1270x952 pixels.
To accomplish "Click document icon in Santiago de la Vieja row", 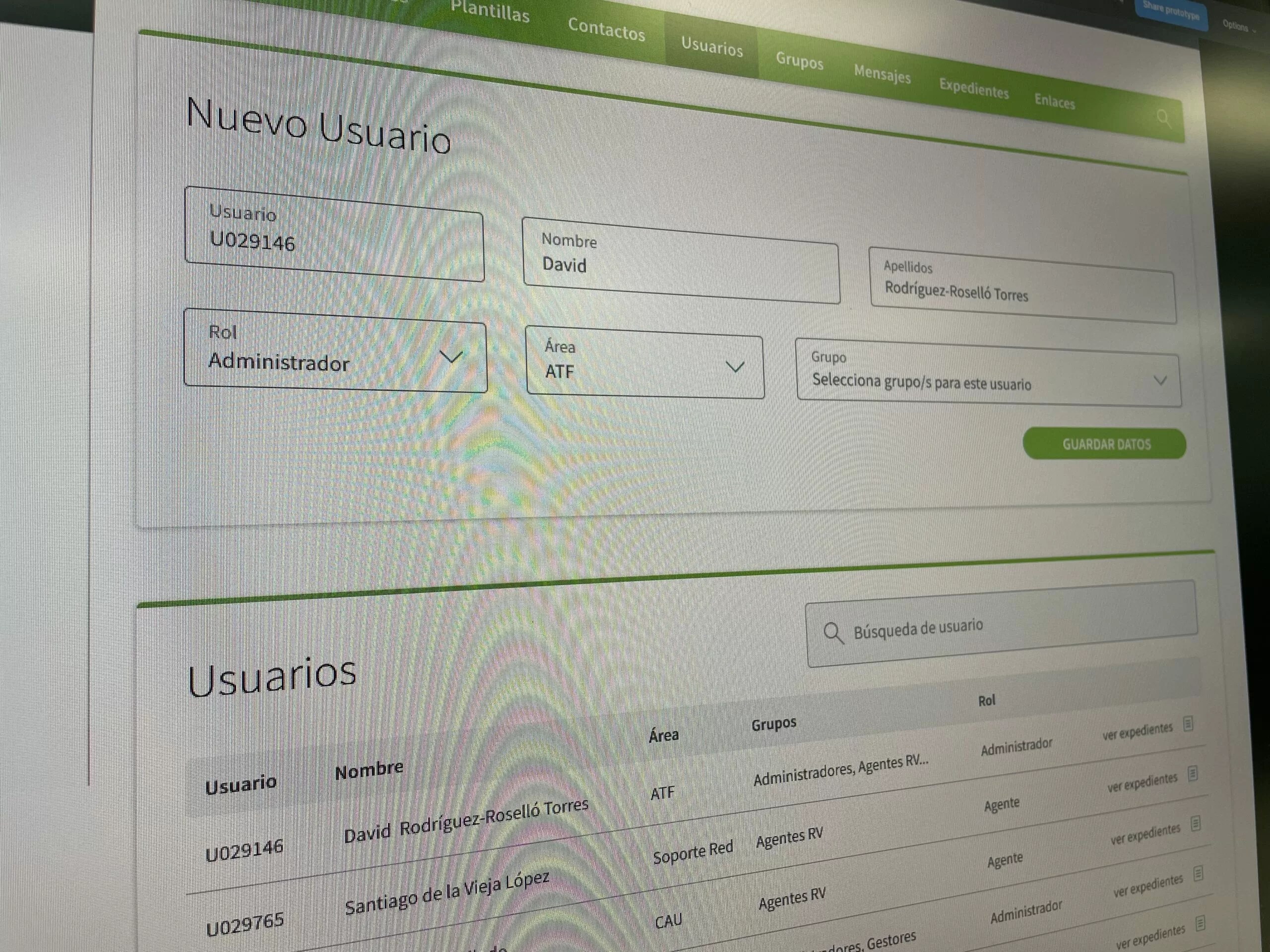I will (x=1196, y=824).
